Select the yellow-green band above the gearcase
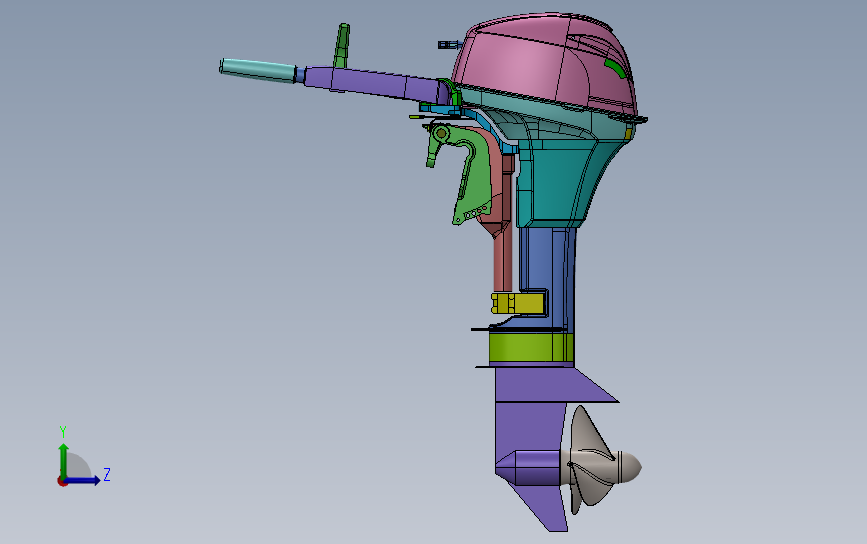Screen dimensions: 867x544 [x=531, y=347]
